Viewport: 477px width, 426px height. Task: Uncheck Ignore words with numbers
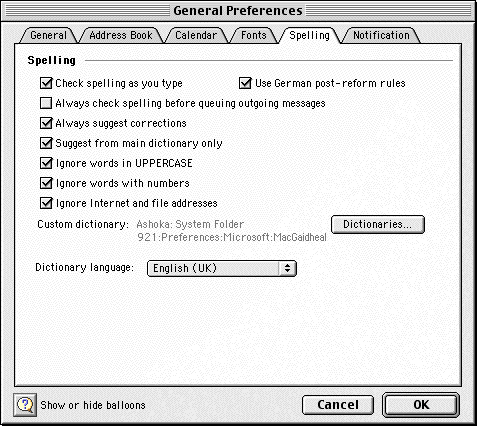coord(46,183)
